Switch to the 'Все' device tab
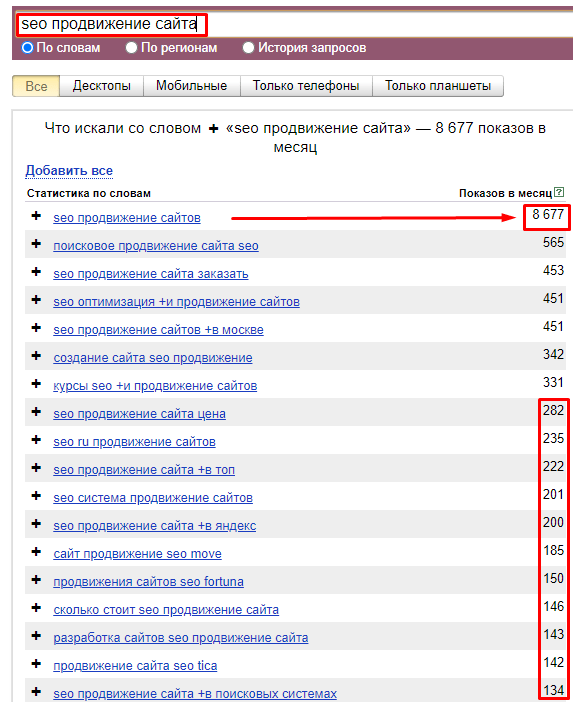573x702 pixels. [36, 86]
